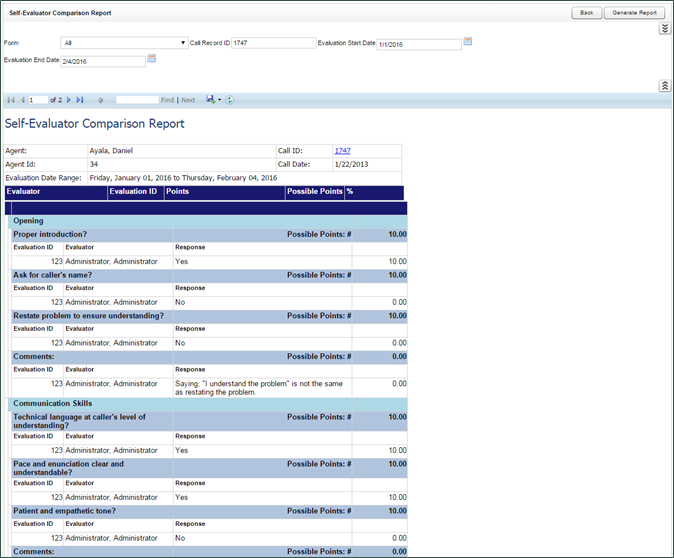This screenshot has height=558, width=674.
Task: Open Evaluation Start Date calendar picker
Action: 467,42
